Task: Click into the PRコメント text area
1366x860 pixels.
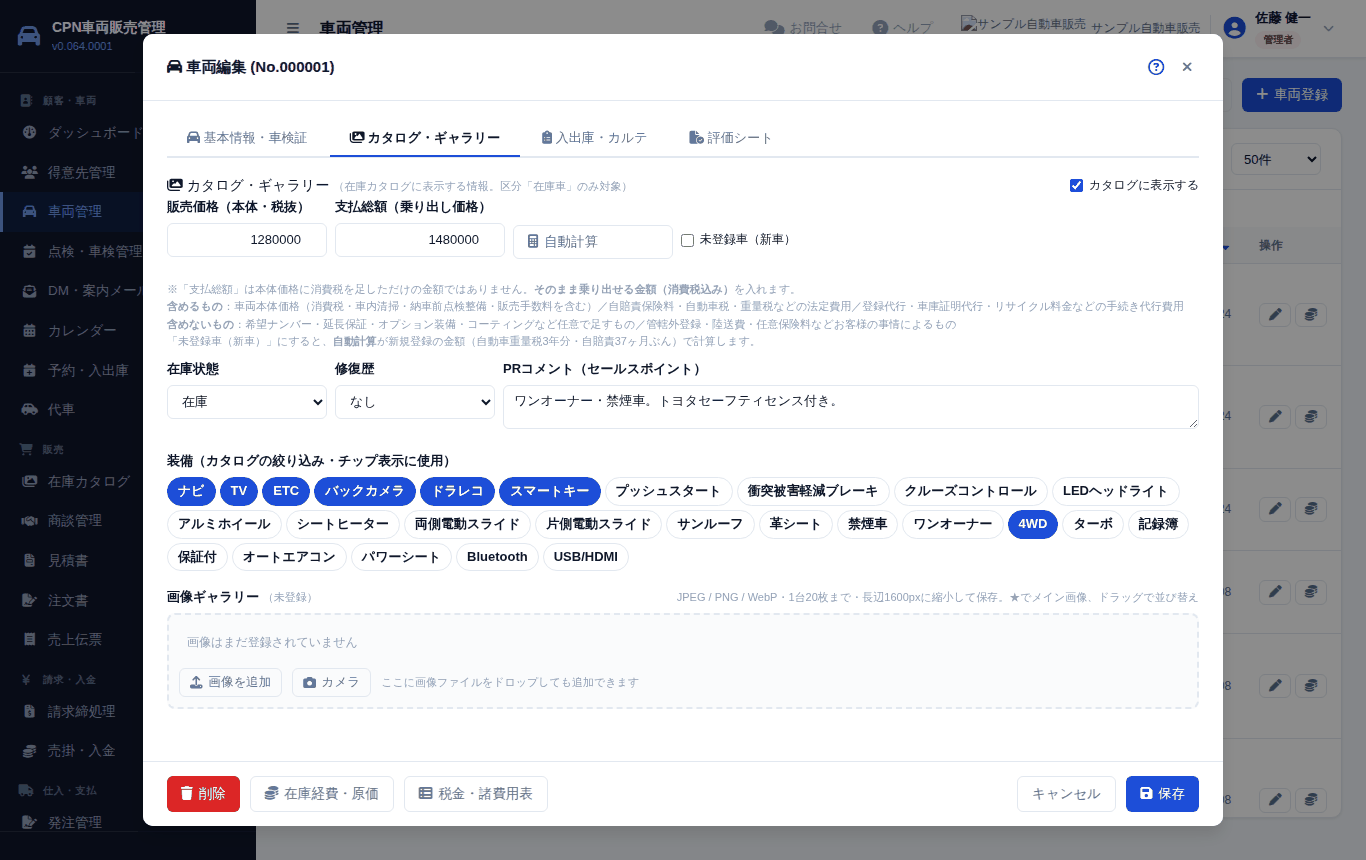Action: click(851, 407)
